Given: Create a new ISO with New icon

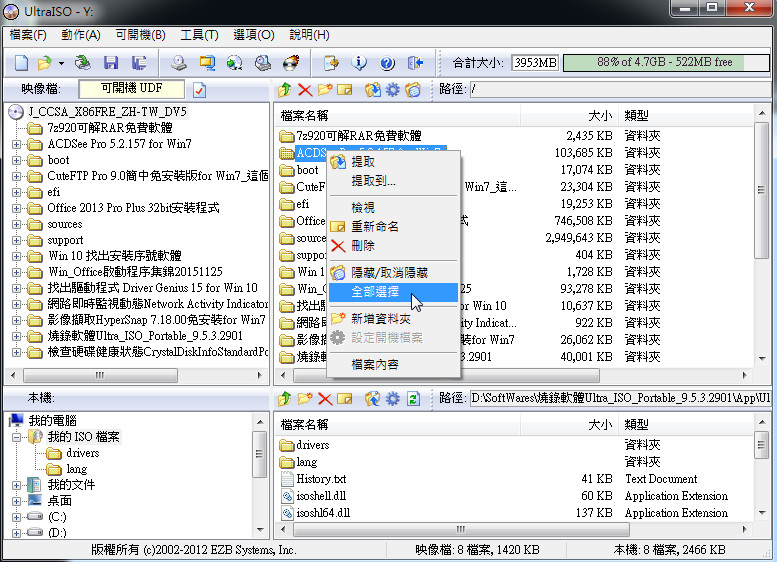Looking at the screenshot, I should pos(21,63).
